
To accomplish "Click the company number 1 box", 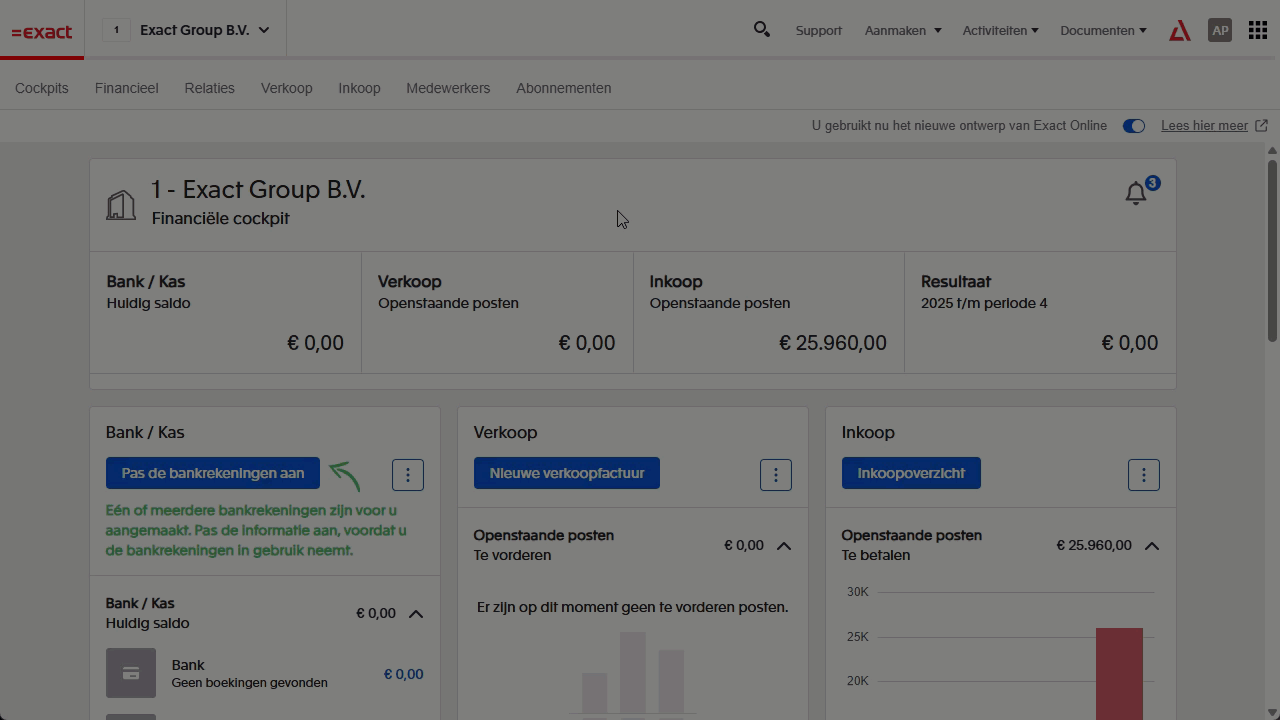I will point(116,30).
